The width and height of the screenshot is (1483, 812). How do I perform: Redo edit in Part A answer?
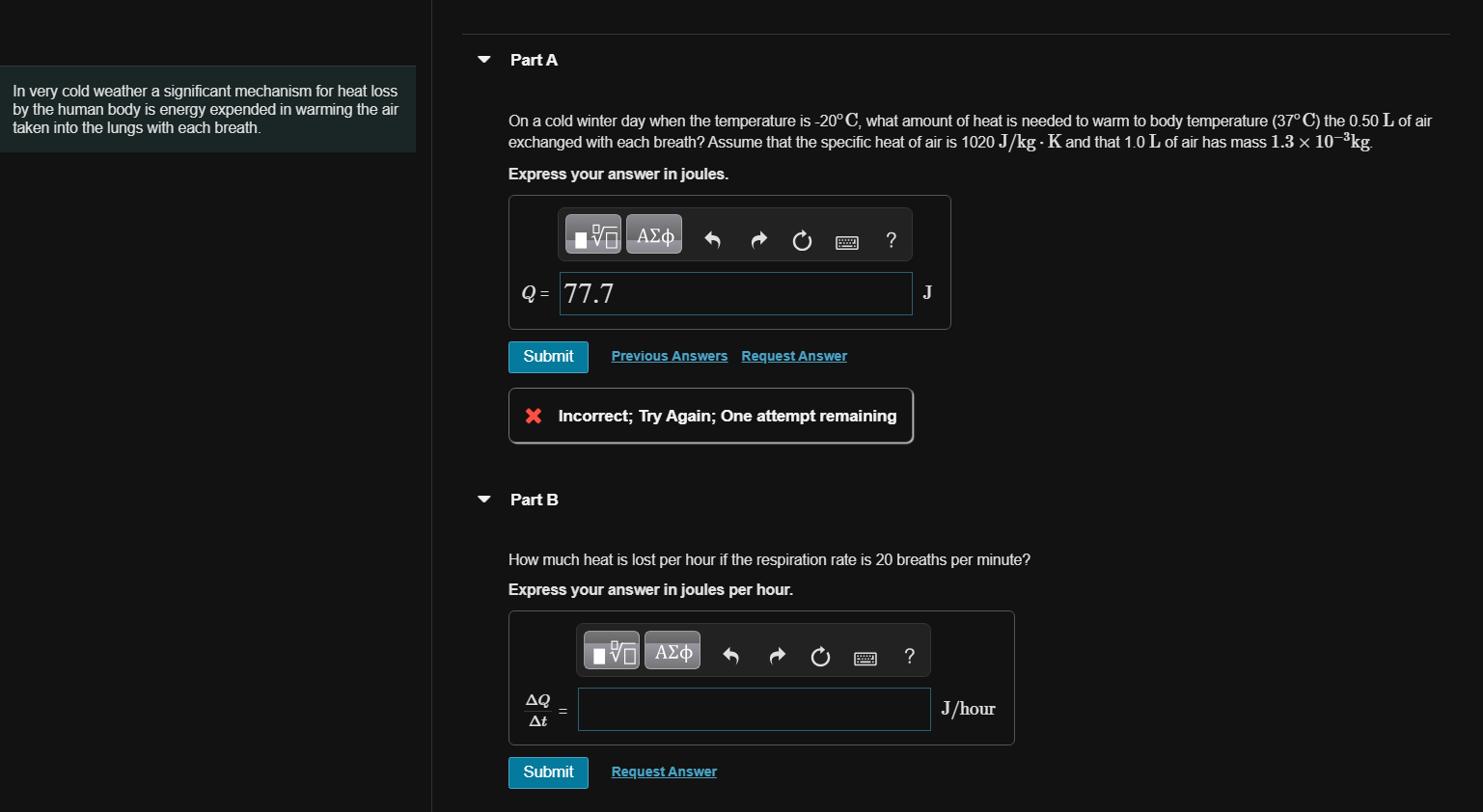click(758, 239)
